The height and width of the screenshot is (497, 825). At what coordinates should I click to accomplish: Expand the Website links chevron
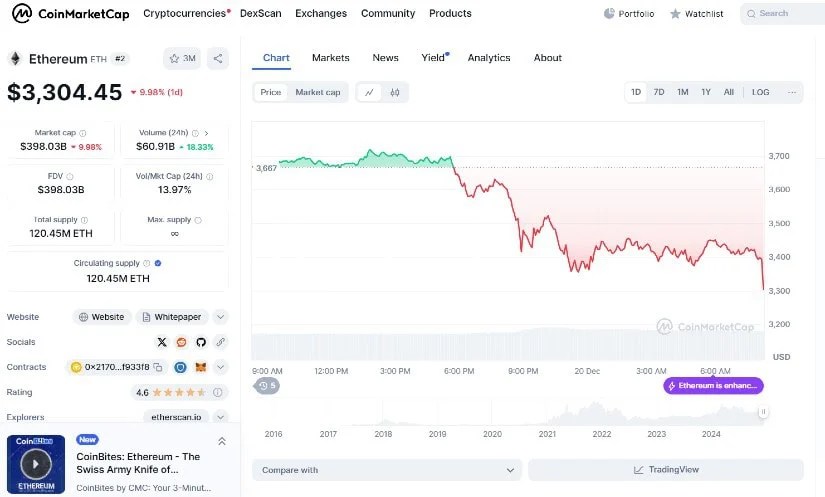(x=220, y=317)
